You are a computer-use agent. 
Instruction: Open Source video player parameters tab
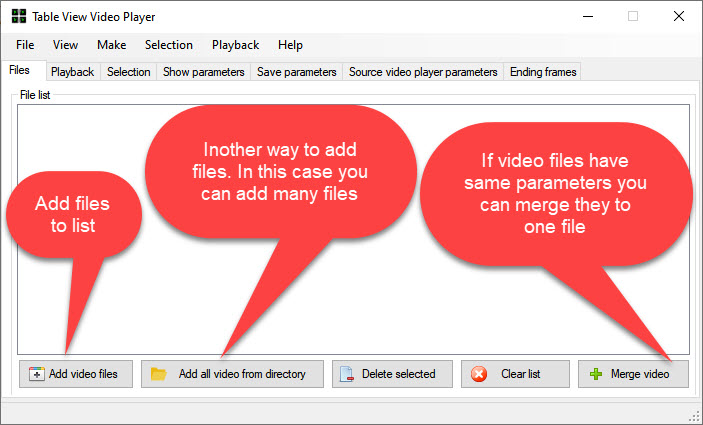pos(423,72)
